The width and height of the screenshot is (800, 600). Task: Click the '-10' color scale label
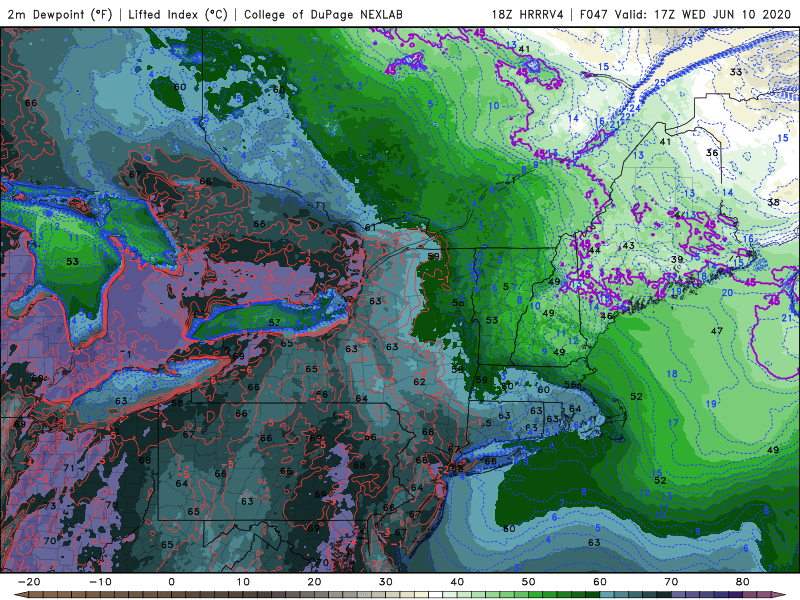tap(100, 582)
